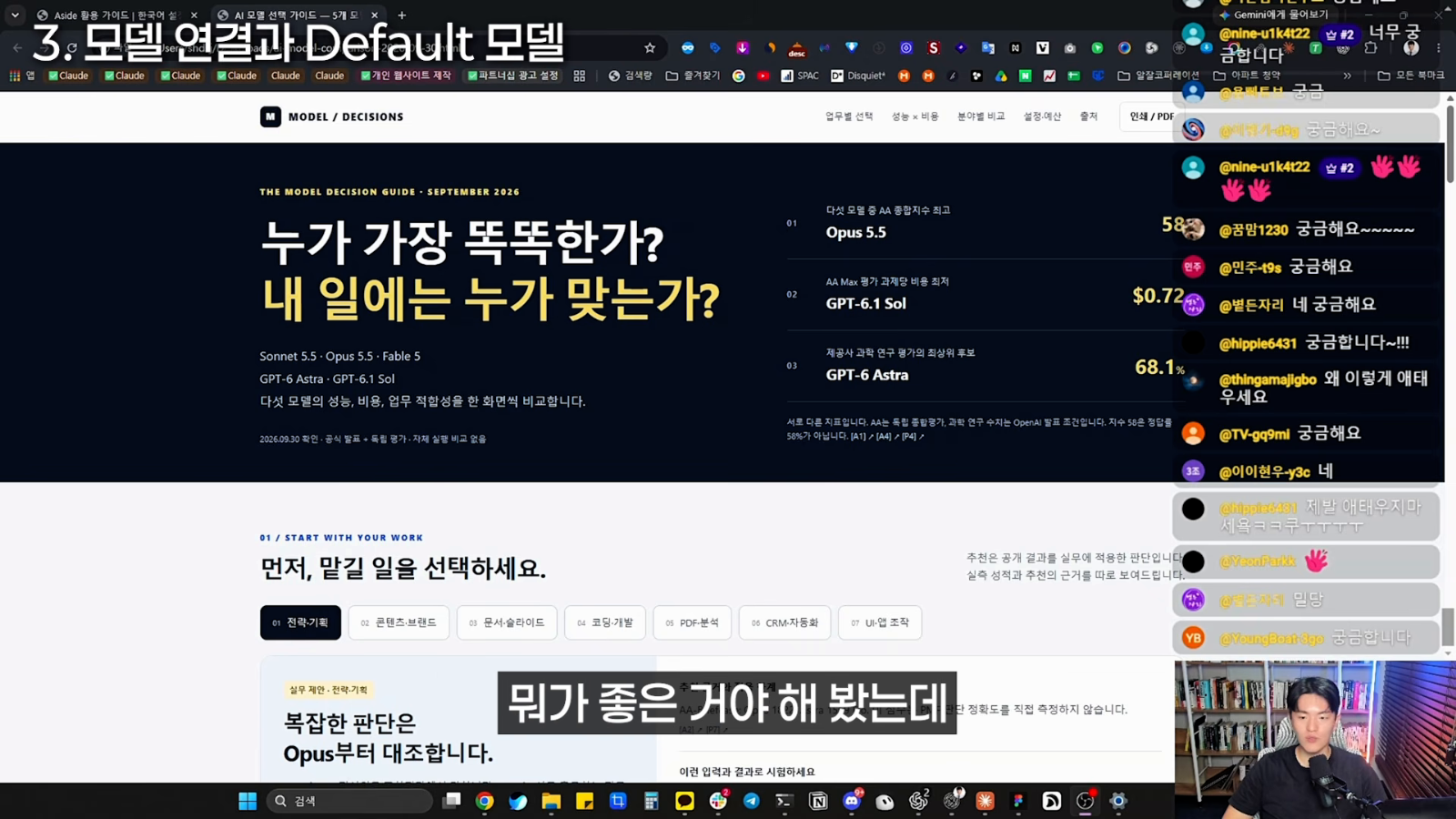Click the red 'desc' extension icon
The image size is (1456, 819).
tap(797, 49)
